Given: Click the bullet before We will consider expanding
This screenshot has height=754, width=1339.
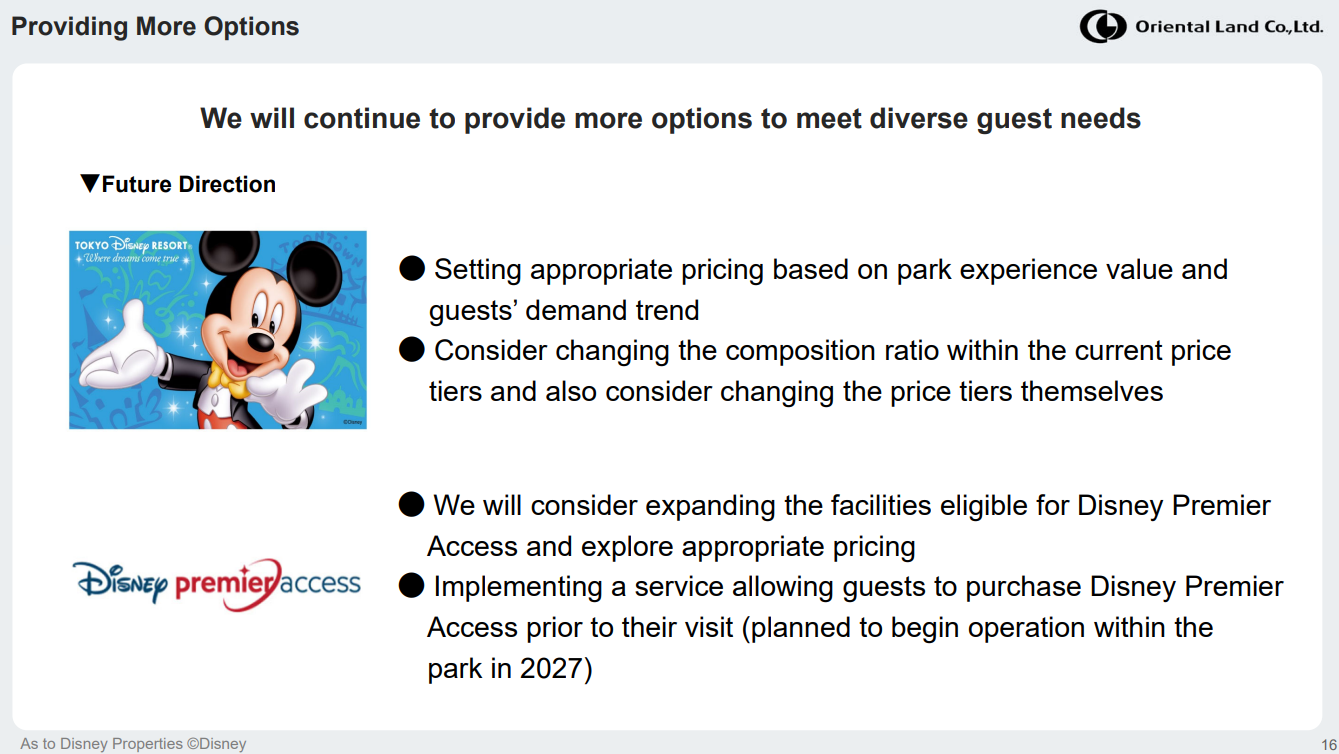Looking at the screenshot, I should [411, 505].
